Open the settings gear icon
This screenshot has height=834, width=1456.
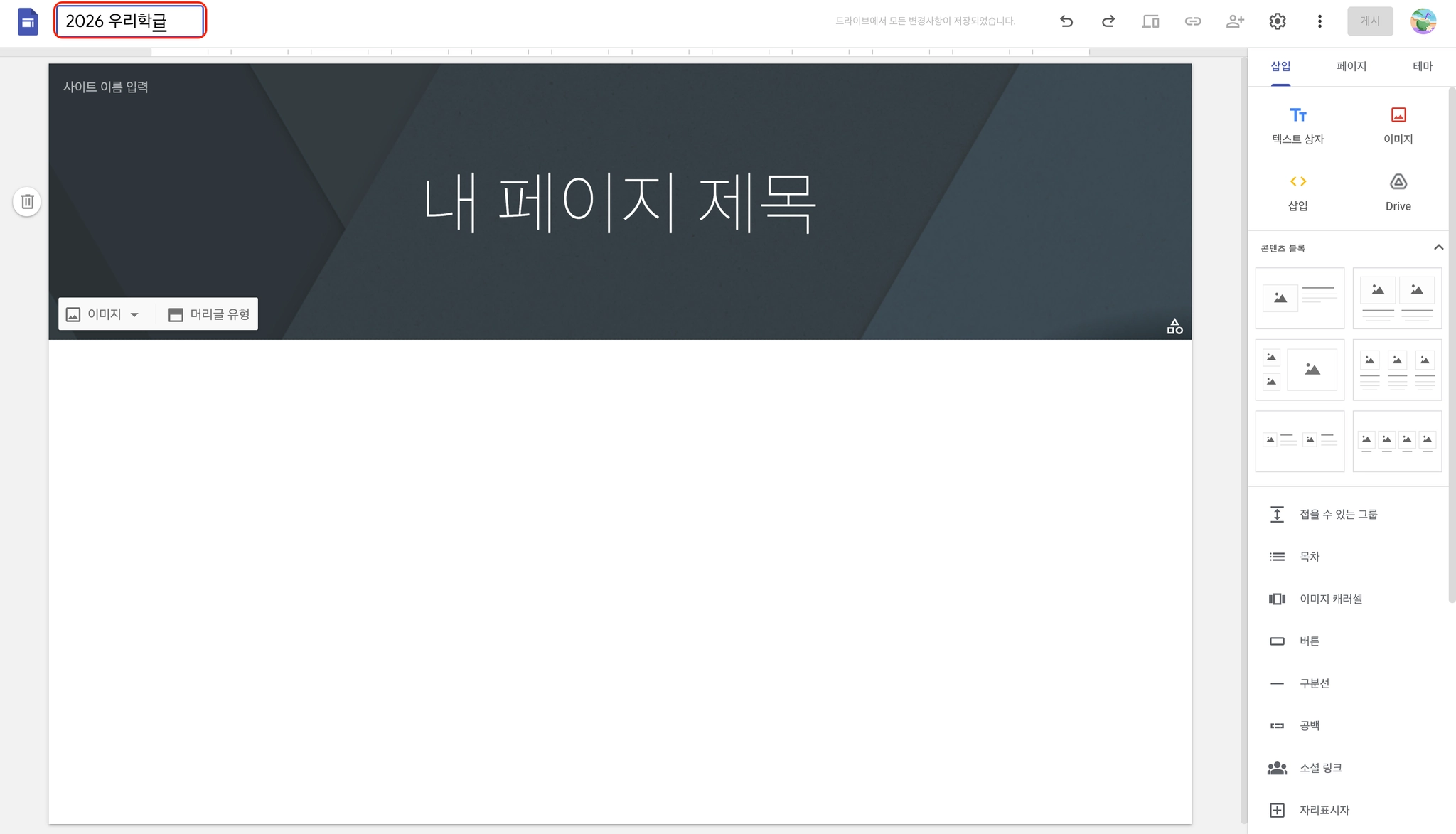pos(1278,21)
